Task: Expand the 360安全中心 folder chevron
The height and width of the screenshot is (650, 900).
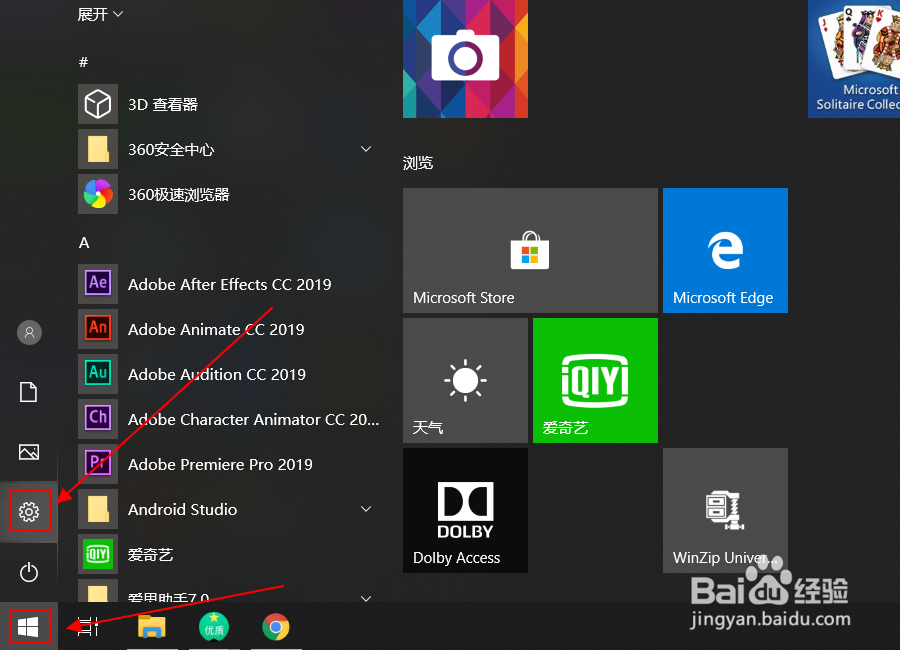Action: coord(366,149)
